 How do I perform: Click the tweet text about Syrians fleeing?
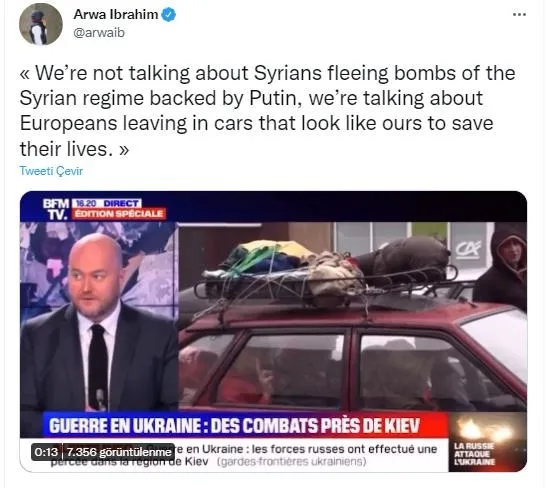267,111
